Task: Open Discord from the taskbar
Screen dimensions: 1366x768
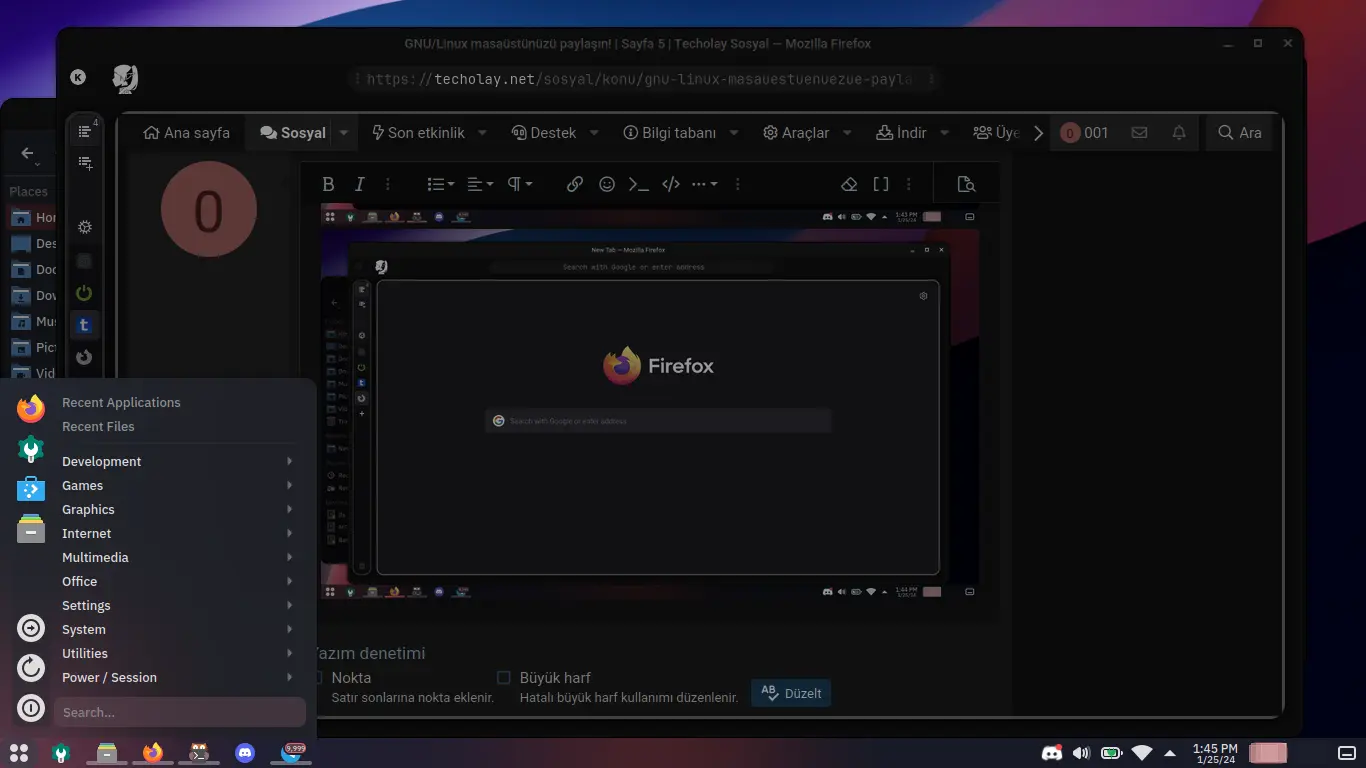Action: [245, 752]
